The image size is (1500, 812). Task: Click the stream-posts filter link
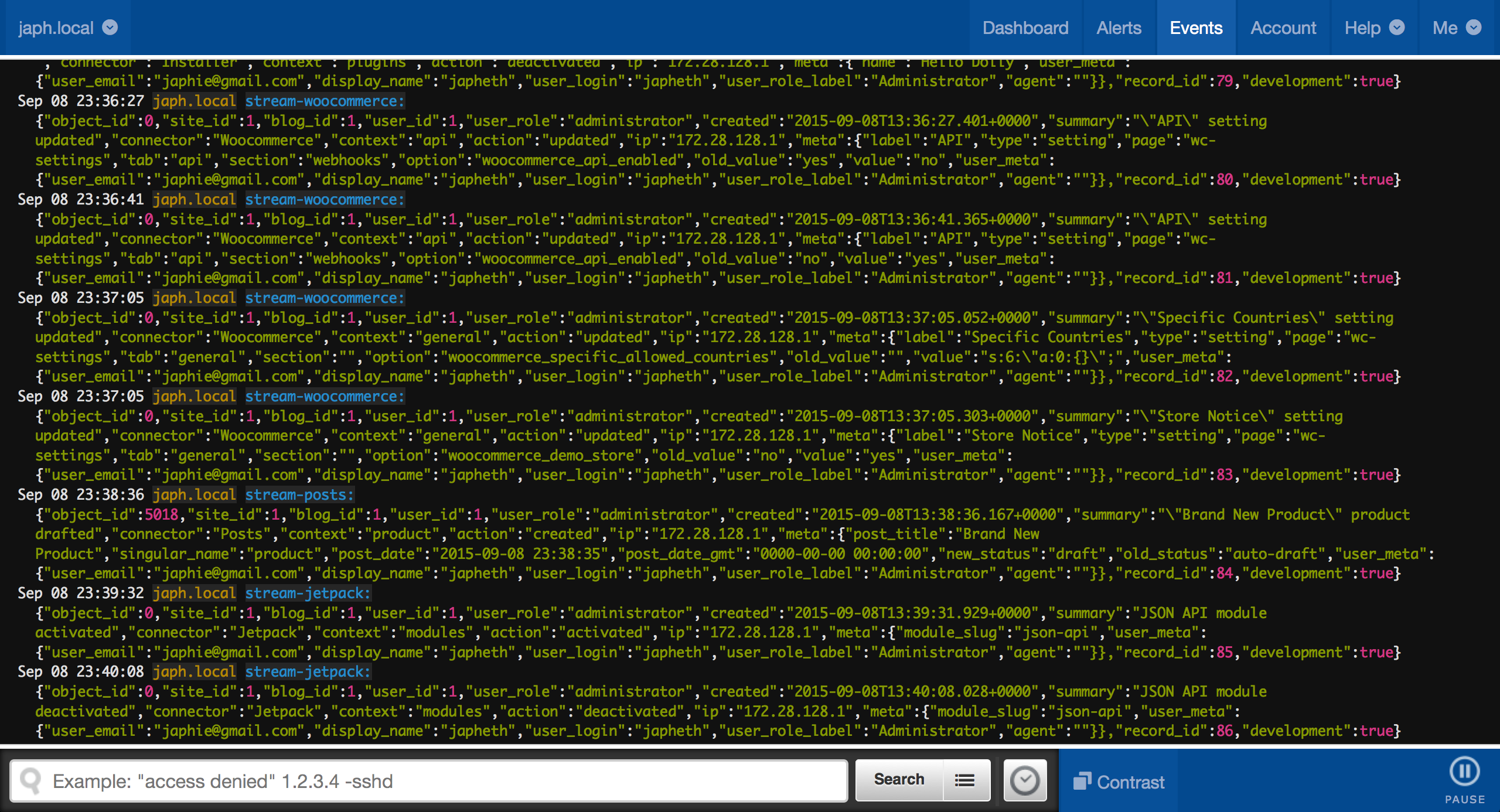pyautogui.click(x=294, y=495)
